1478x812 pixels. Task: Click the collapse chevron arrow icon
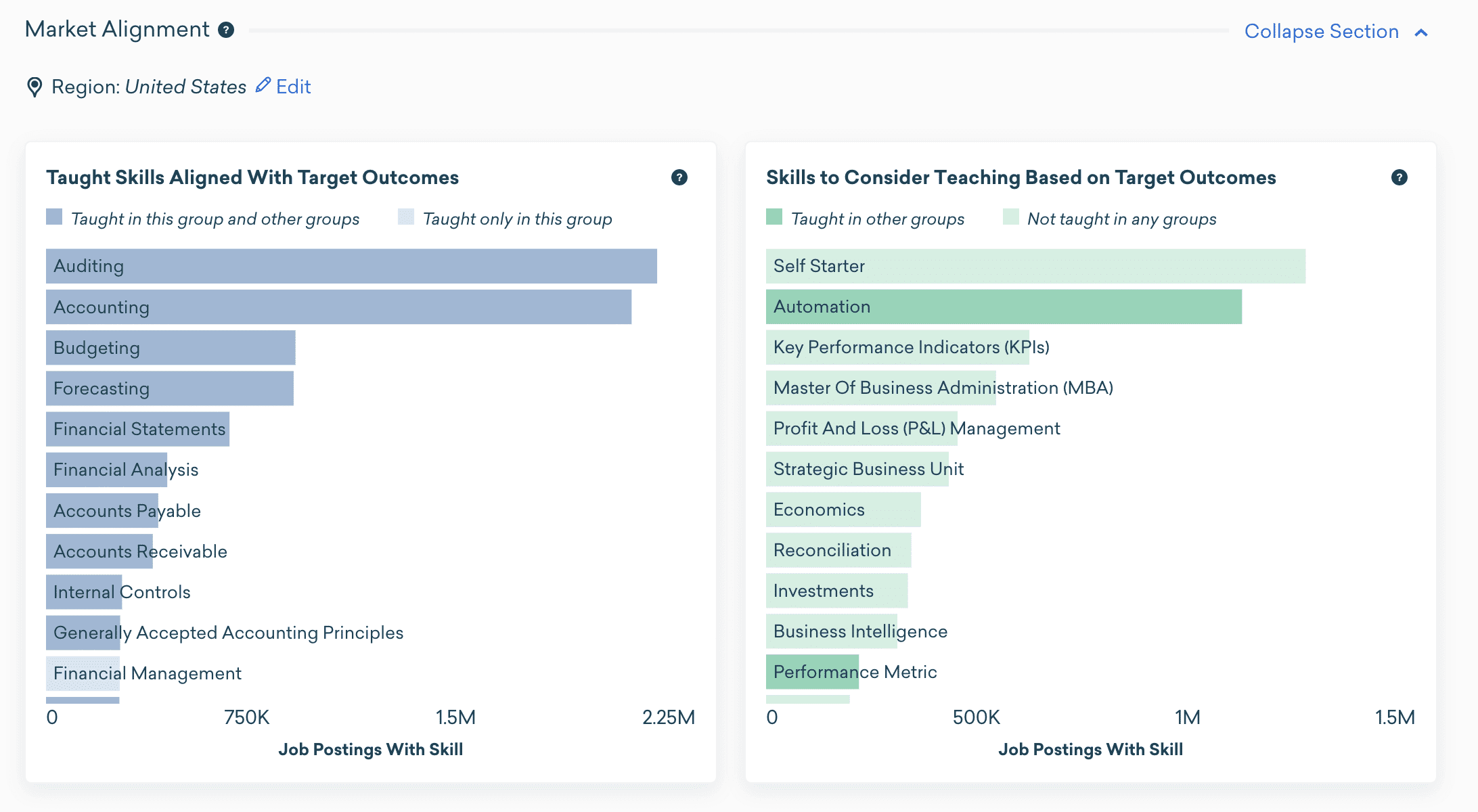click(1421, 32)
